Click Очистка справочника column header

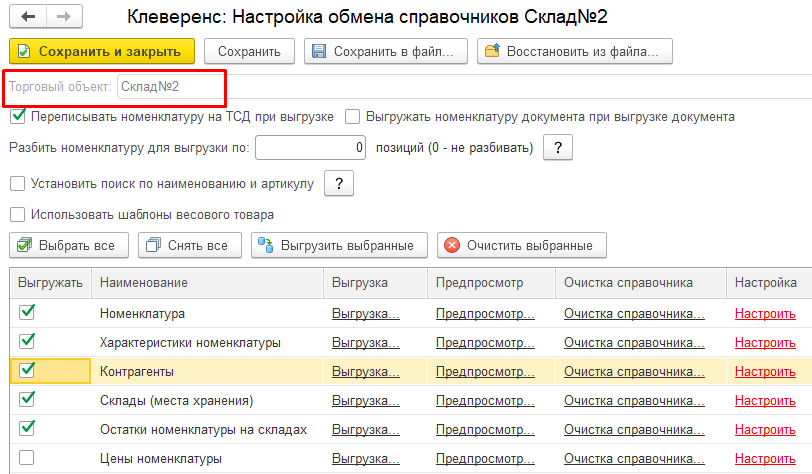pyautogui.click(x=641, y=283)
